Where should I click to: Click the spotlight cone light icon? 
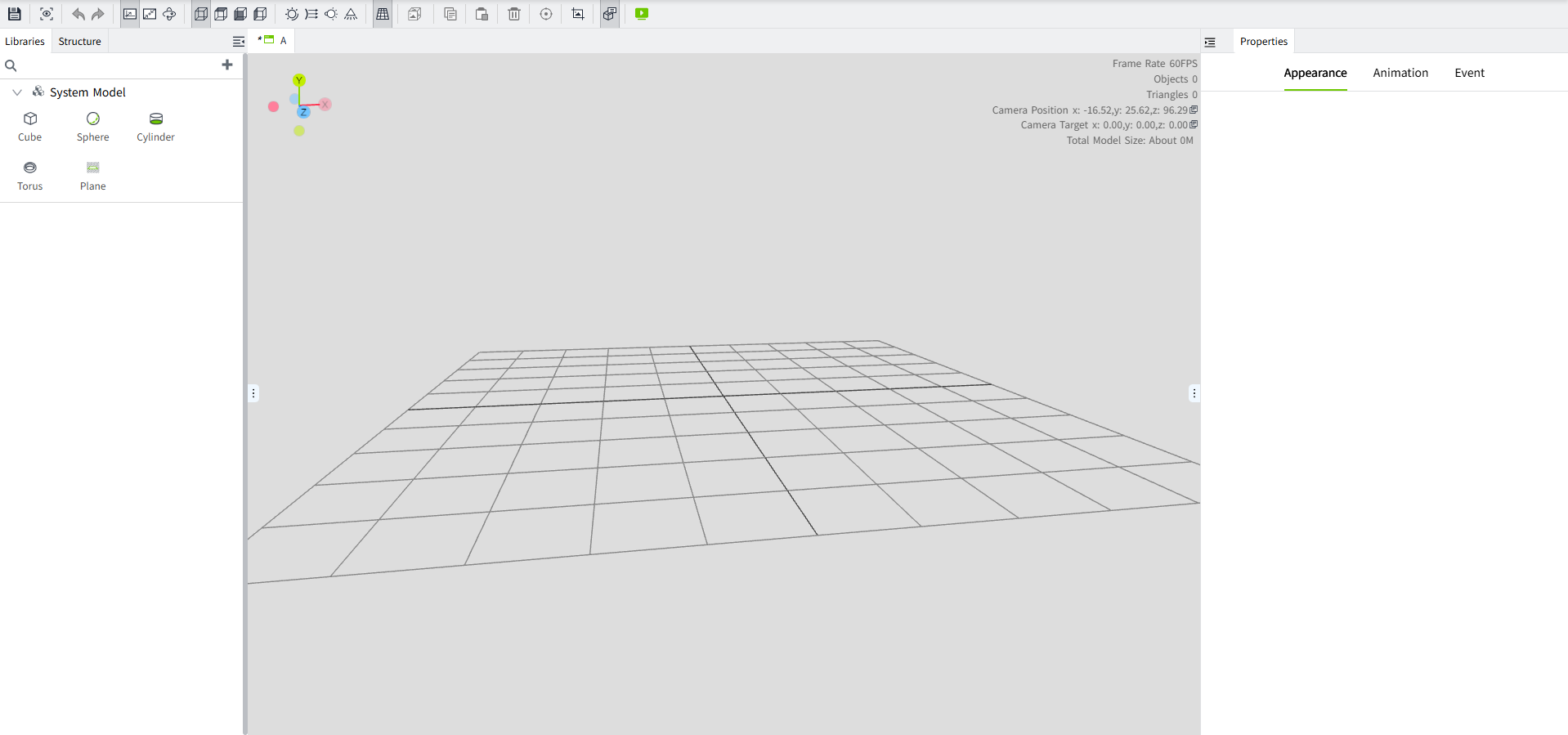(351, 14)
